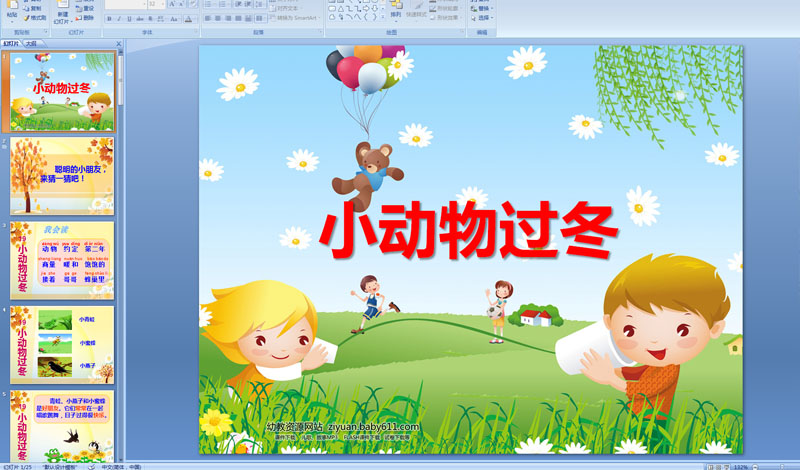800x470 pixels.
Task: Click the title text 小动物过冬 on slide
Action: point(468,231)
